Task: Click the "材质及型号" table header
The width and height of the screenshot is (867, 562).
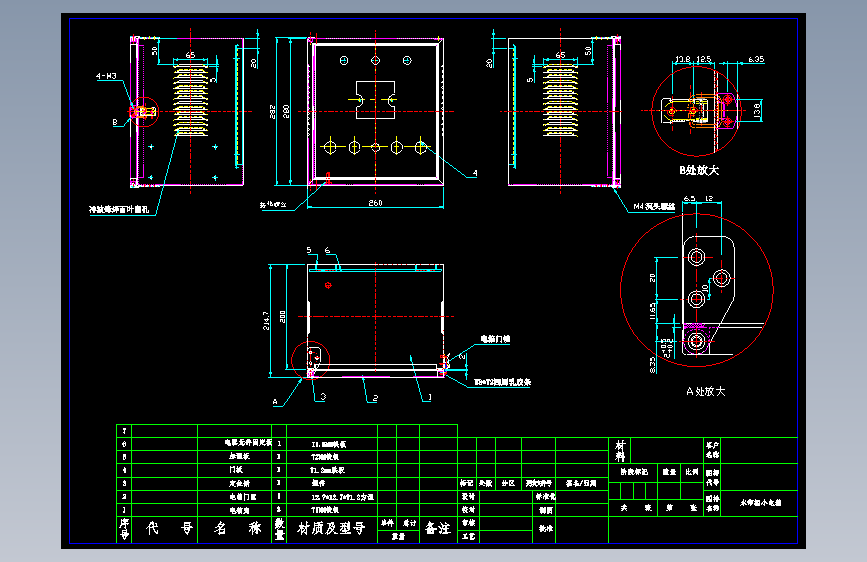Action: pyautogui.click(x=331, y=529)
